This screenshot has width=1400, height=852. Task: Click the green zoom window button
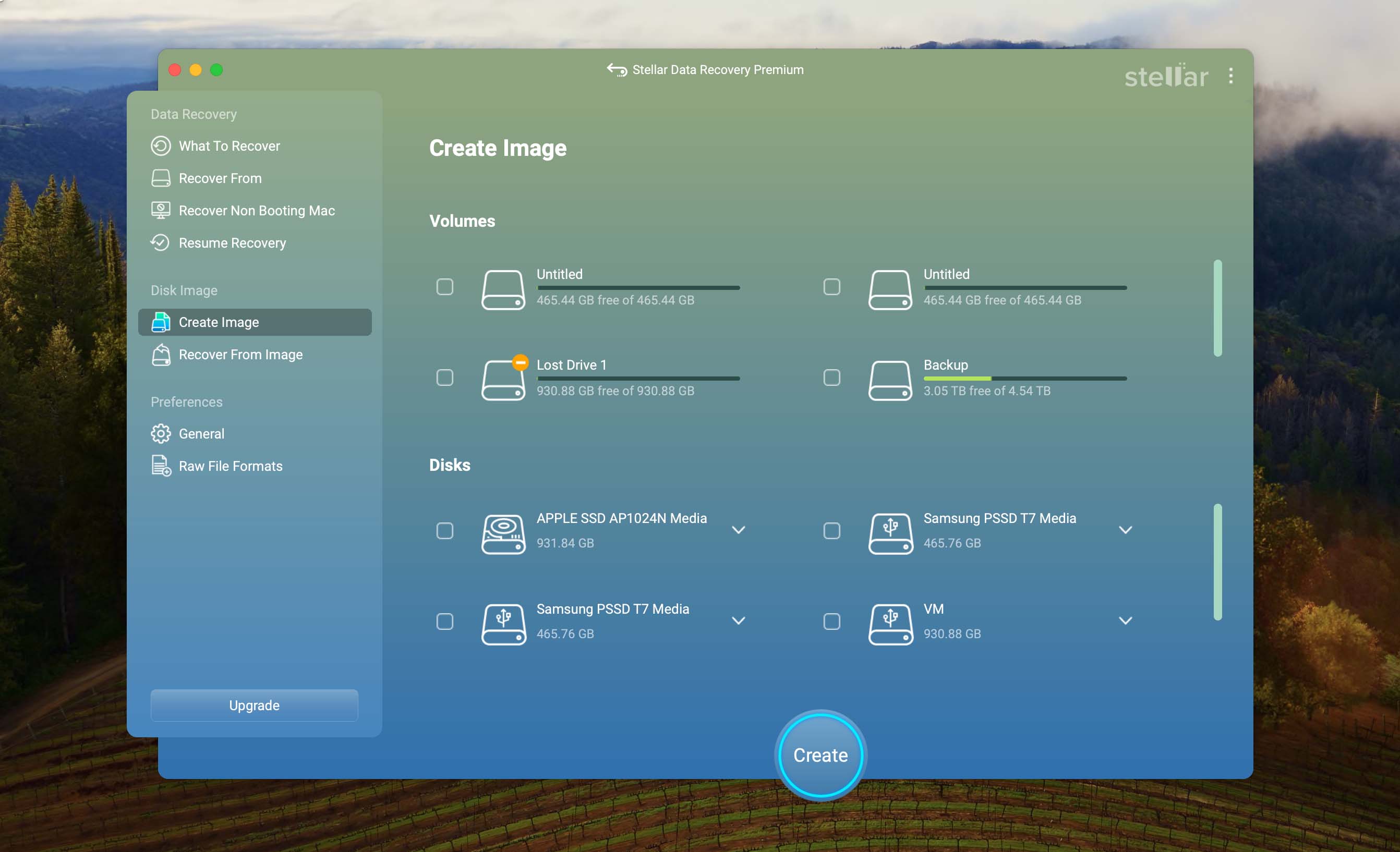click(216, 70)
